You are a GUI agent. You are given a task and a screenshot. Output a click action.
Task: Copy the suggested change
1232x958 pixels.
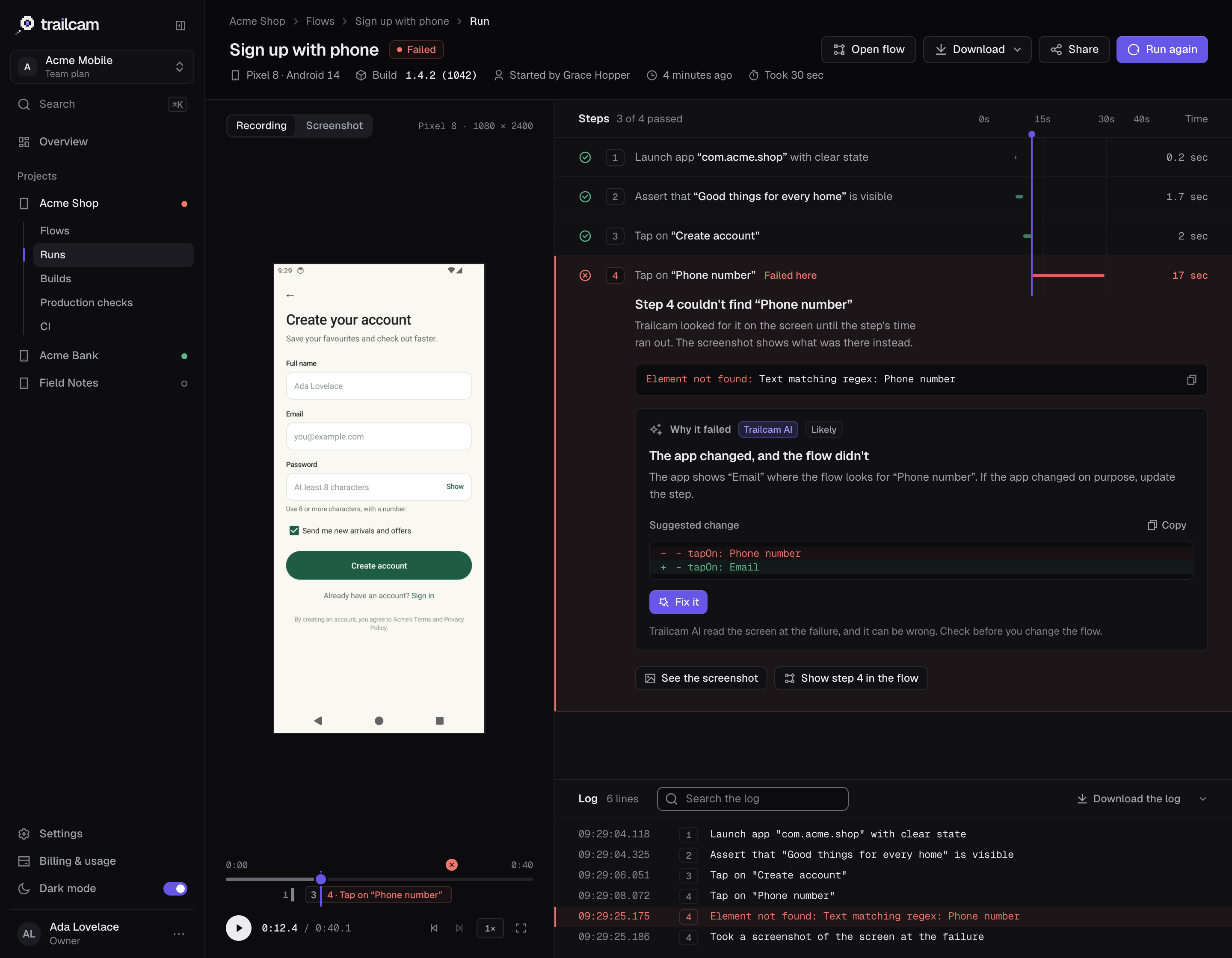[1167, 525]
